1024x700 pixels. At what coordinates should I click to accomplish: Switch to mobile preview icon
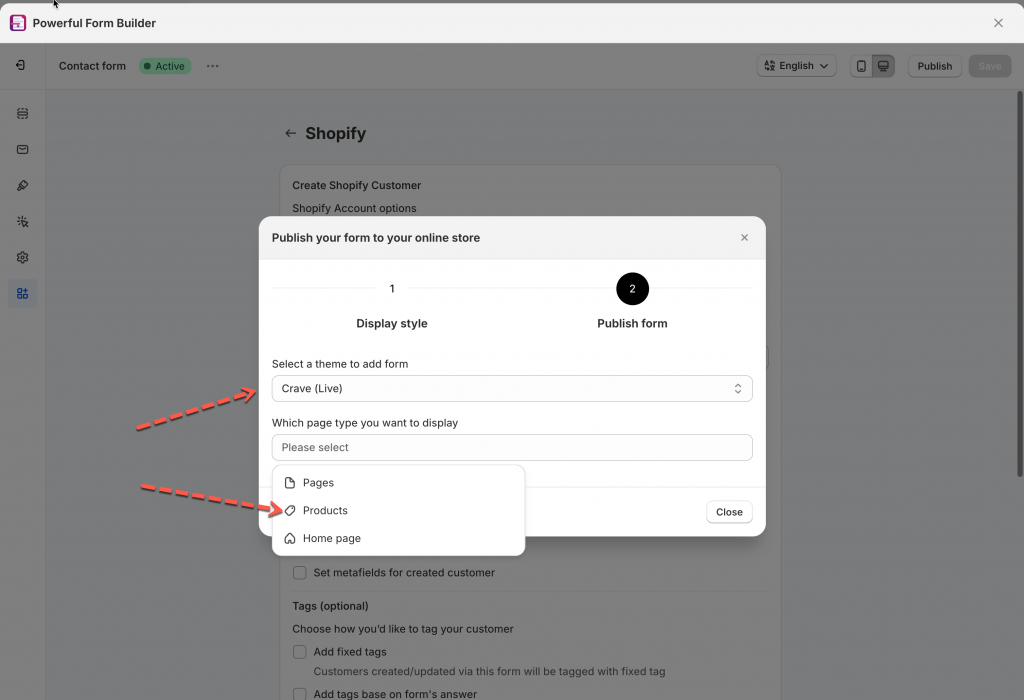[x=861, y=66]
